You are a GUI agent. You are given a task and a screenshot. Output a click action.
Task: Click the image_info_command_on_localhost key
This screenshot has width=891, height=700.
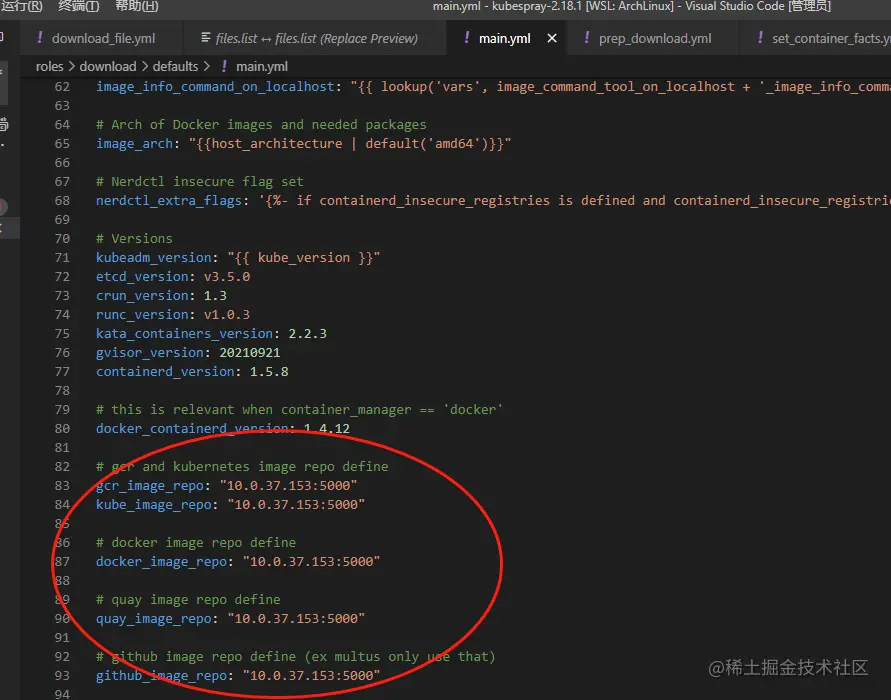click(x=215, y=86)
